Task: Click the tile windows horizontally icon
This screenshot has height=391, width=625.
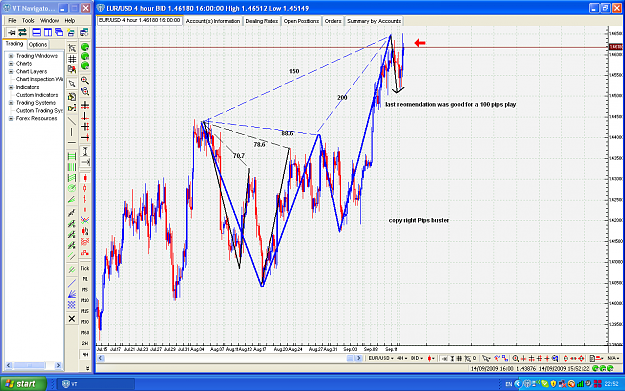Action: (x=37, y=32)
